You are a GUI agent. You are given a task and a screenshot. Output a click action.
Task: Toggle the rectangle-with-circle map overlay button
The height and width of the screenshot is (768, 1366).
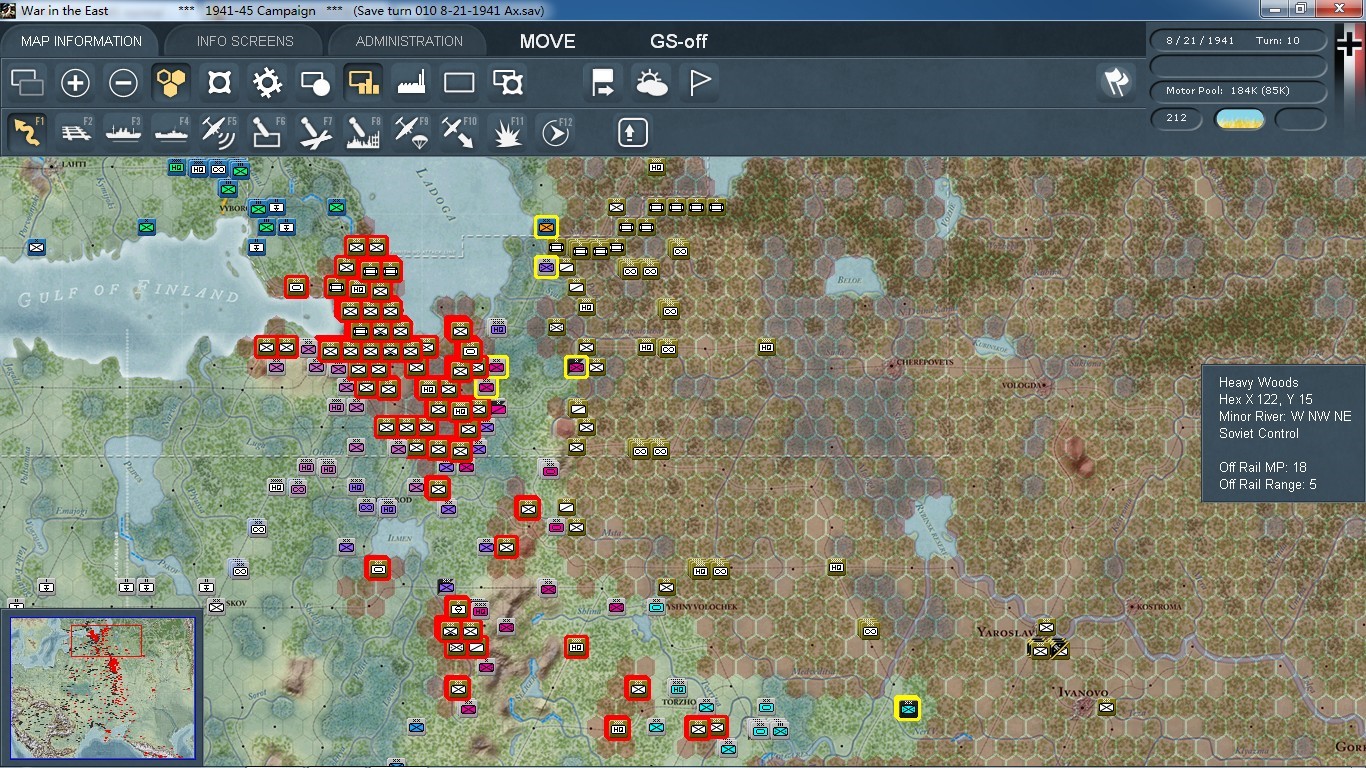click(x=315, y=83)
